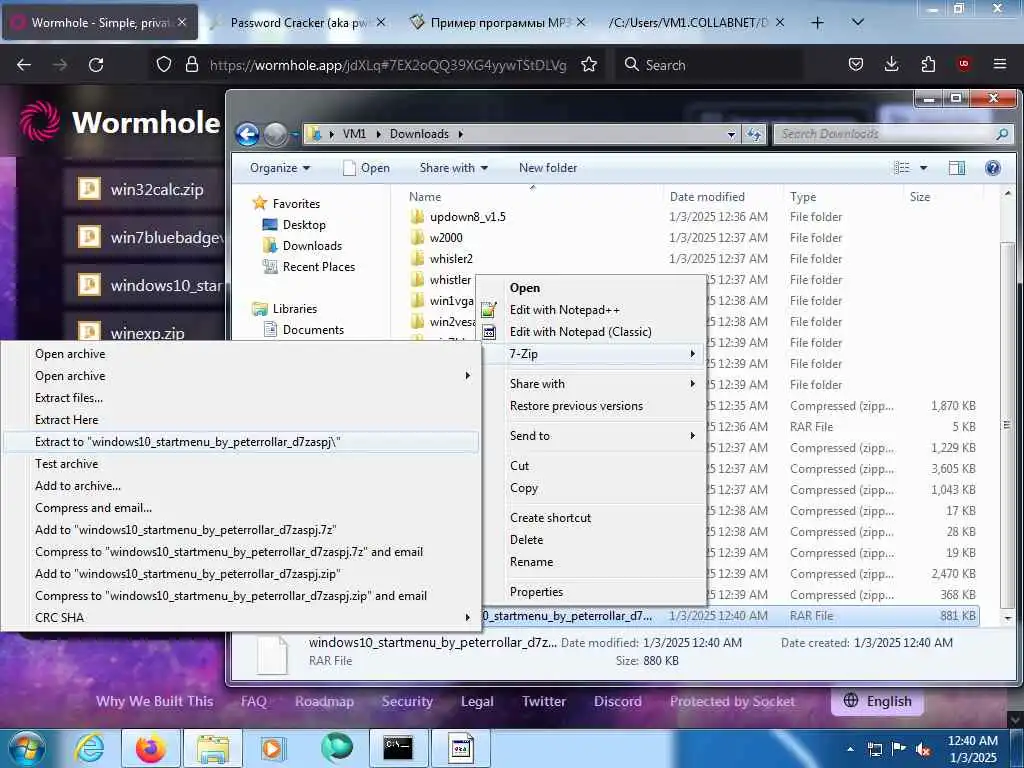This screenshot has width=1024, height=768.
Task: Extract to windows10_startmenu_by_peterrollar_d7zaspj folder
Action: pos(240,442)
